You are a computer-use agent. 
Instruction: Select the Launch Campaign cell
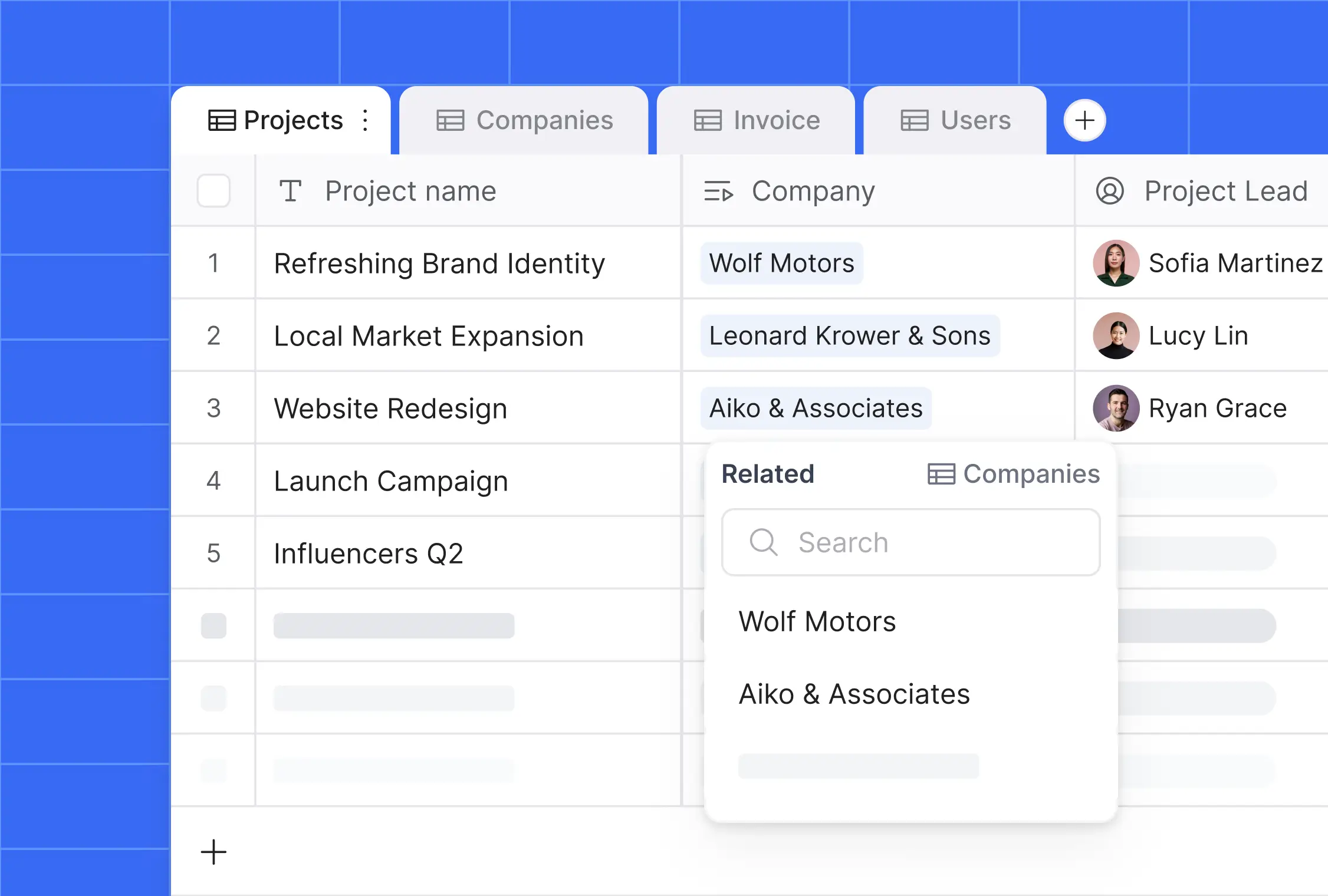468,480
